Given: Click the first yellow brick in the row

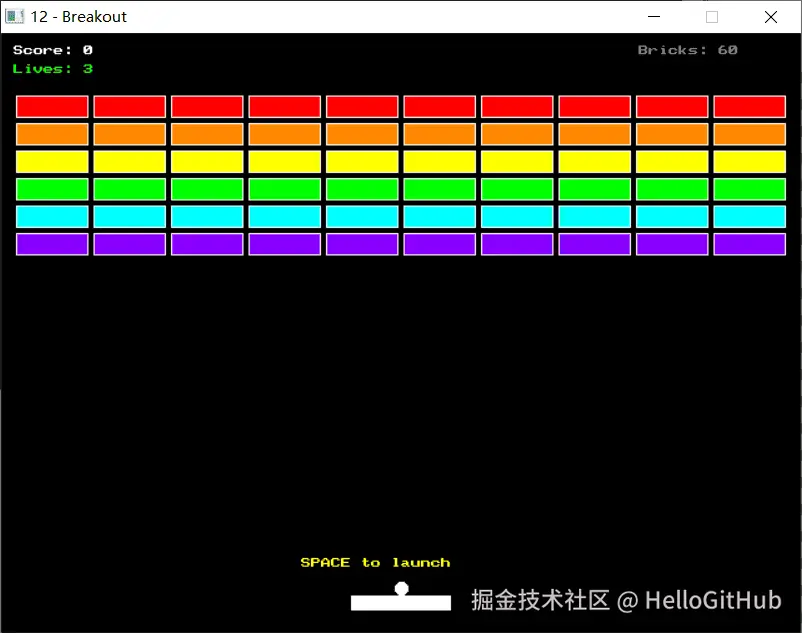Looking at the screenshot, I should pos(52,162).
